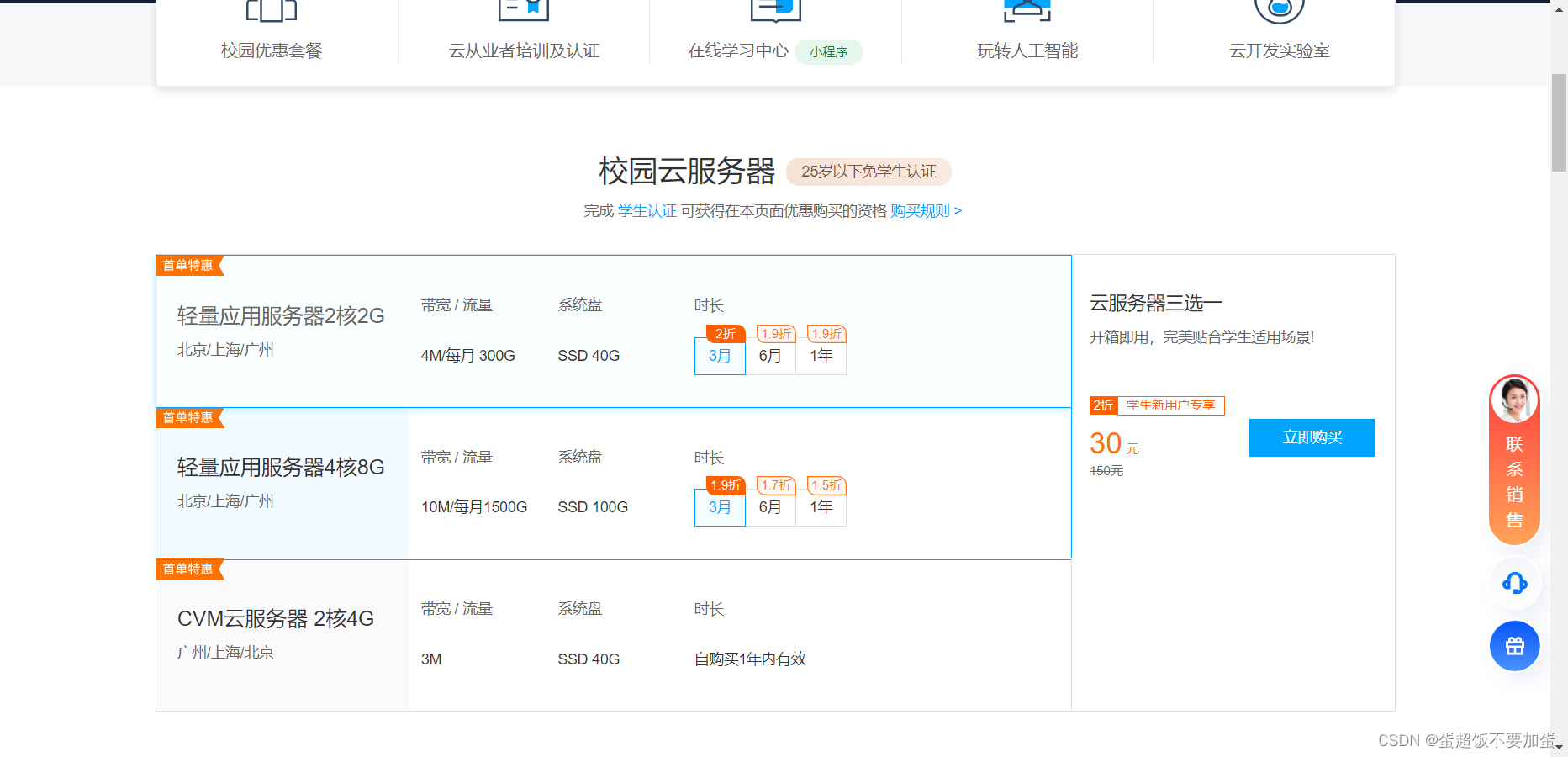The height and width of the screenshot is (757, 1568).
Task: Click the blue gift box icon
Action: point(1515,646)
